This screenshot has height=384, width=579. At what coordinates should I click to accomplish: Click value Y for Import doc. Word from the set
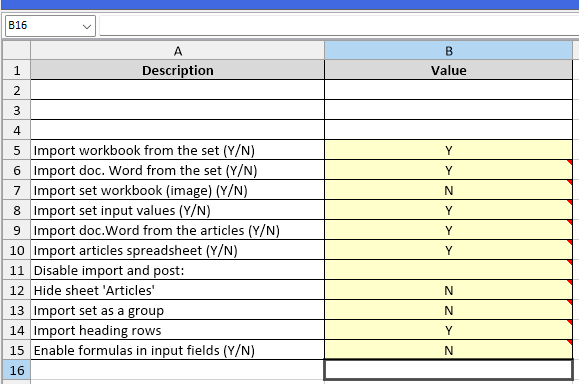point(448,170)
